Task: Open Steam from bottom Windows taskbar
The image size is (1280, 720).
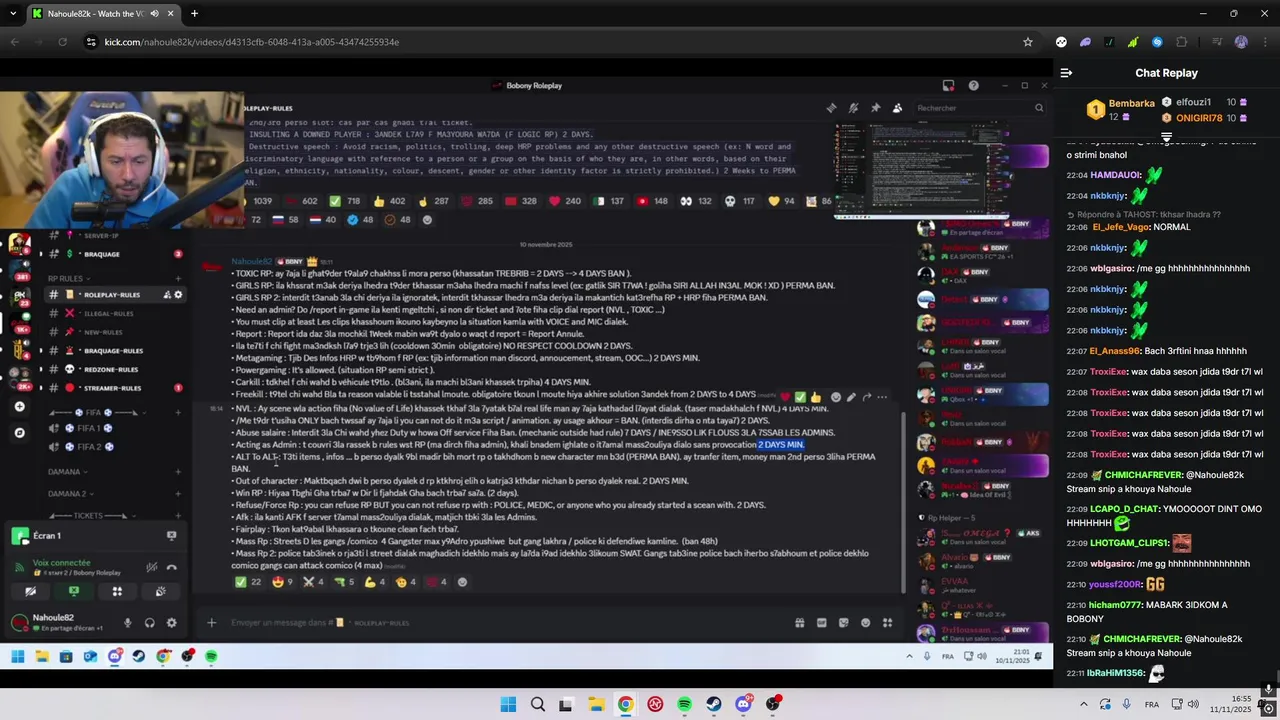Action: coord(714,704)
